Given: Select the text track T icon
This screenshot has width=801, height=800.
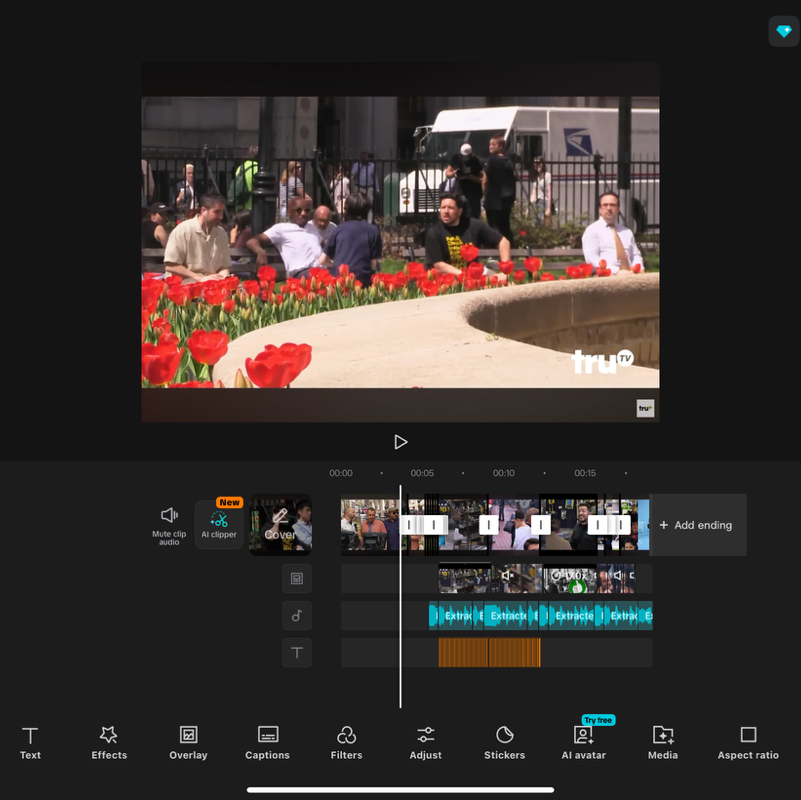Looking at the screenshot, I should [x=297, y=653].
